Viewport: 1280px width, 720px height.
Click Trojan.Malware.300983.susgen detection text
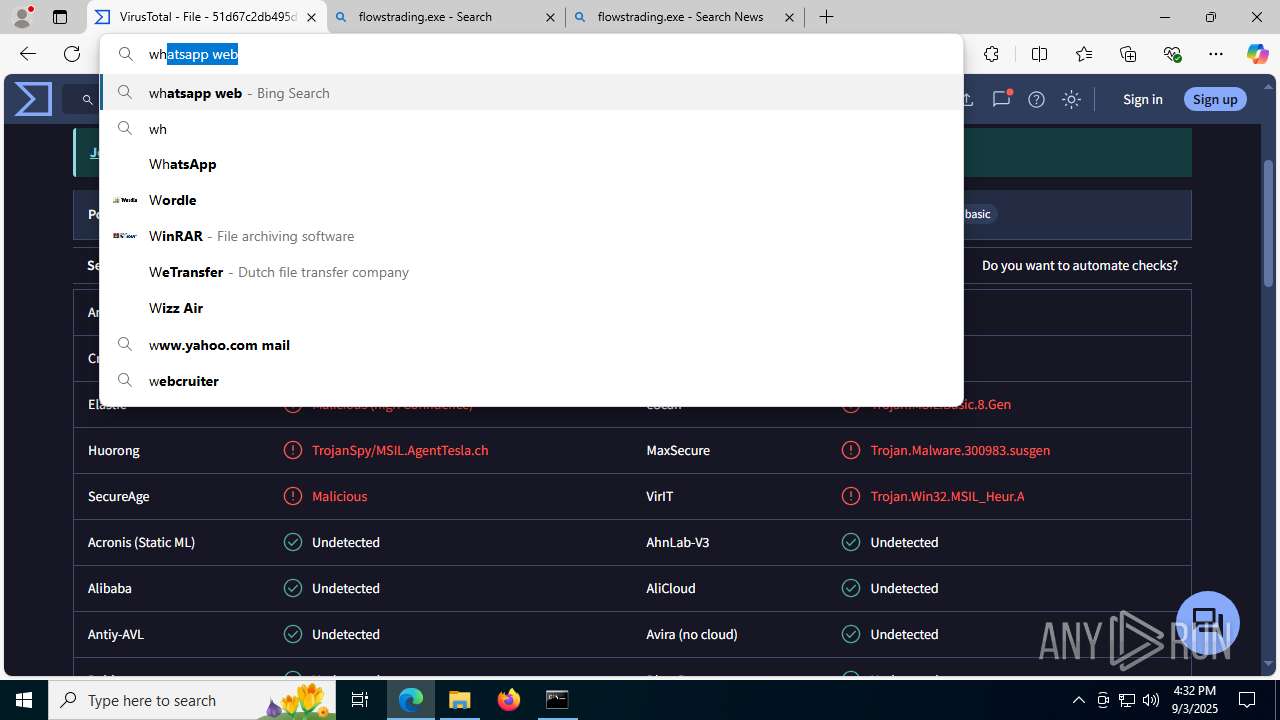point(960,450)
